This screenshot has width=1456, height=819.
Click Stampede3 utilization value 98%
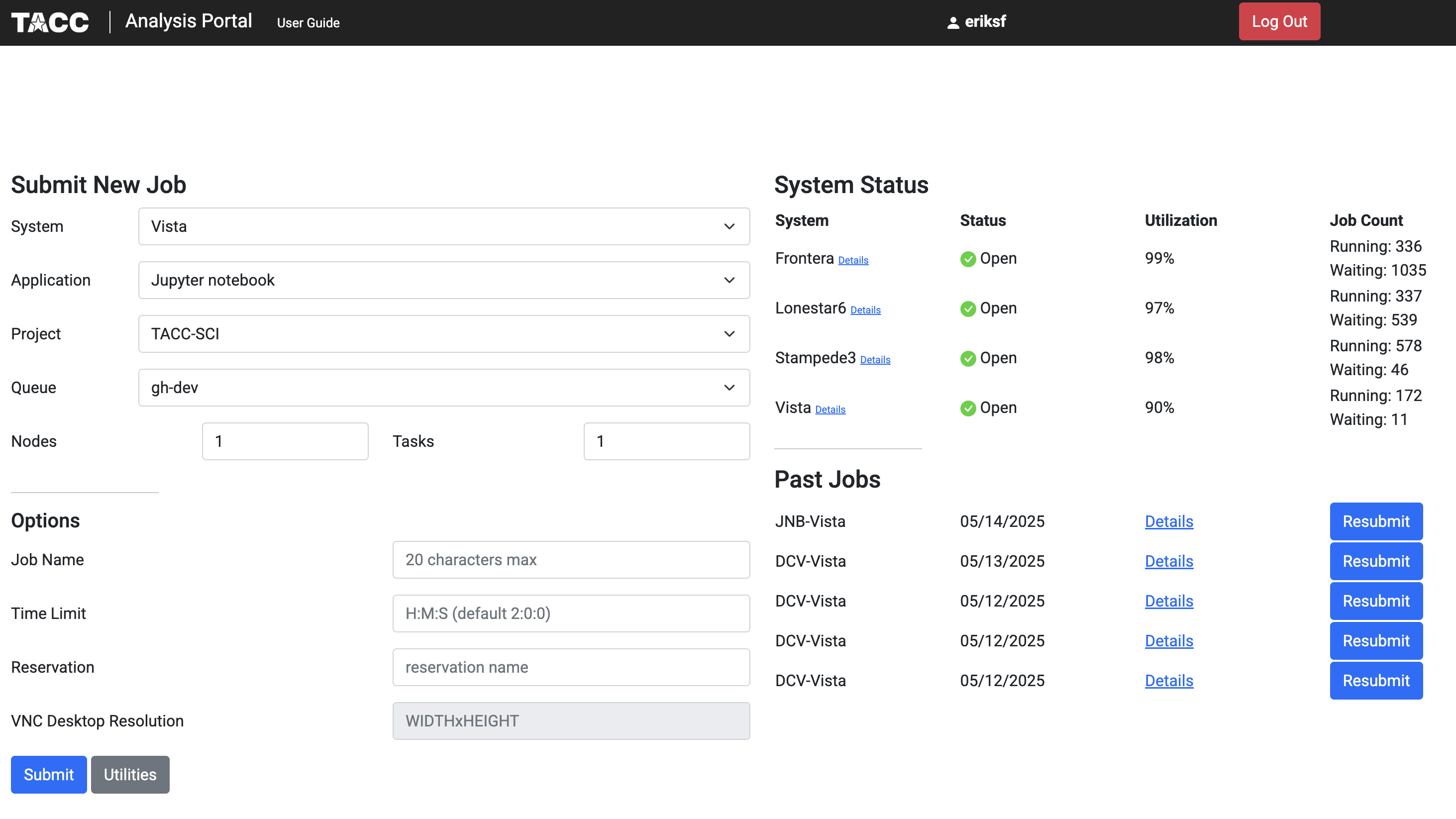tap(1159, 358)
